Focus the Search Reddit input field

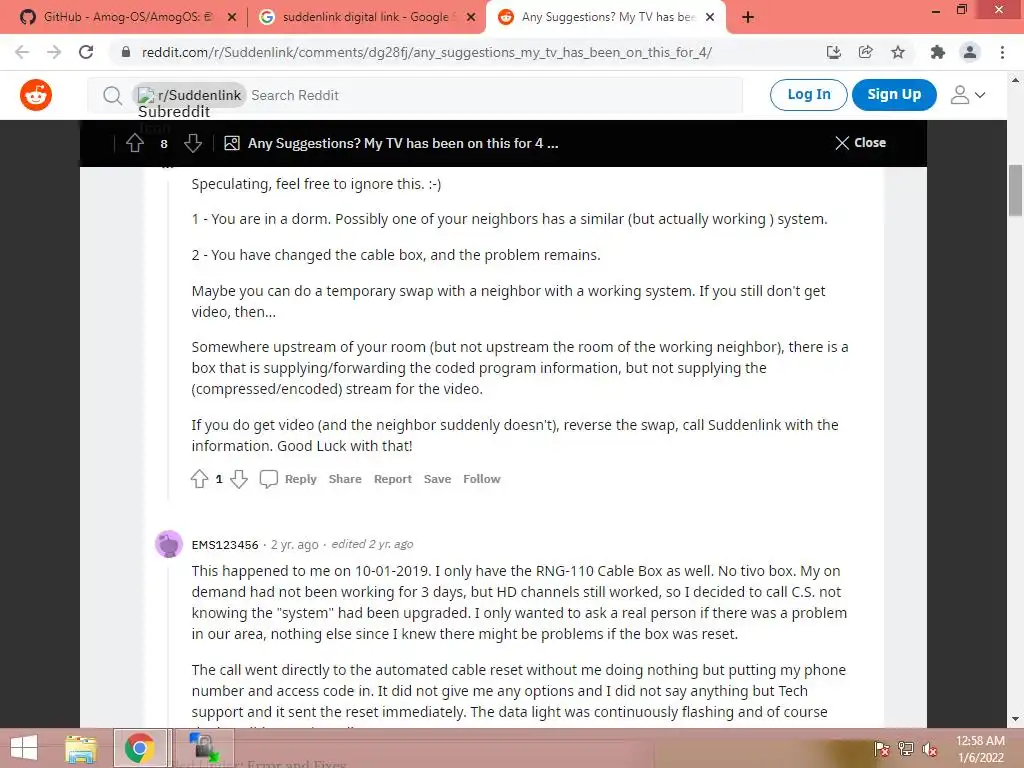pyautogui.click(x=494, y=95)
